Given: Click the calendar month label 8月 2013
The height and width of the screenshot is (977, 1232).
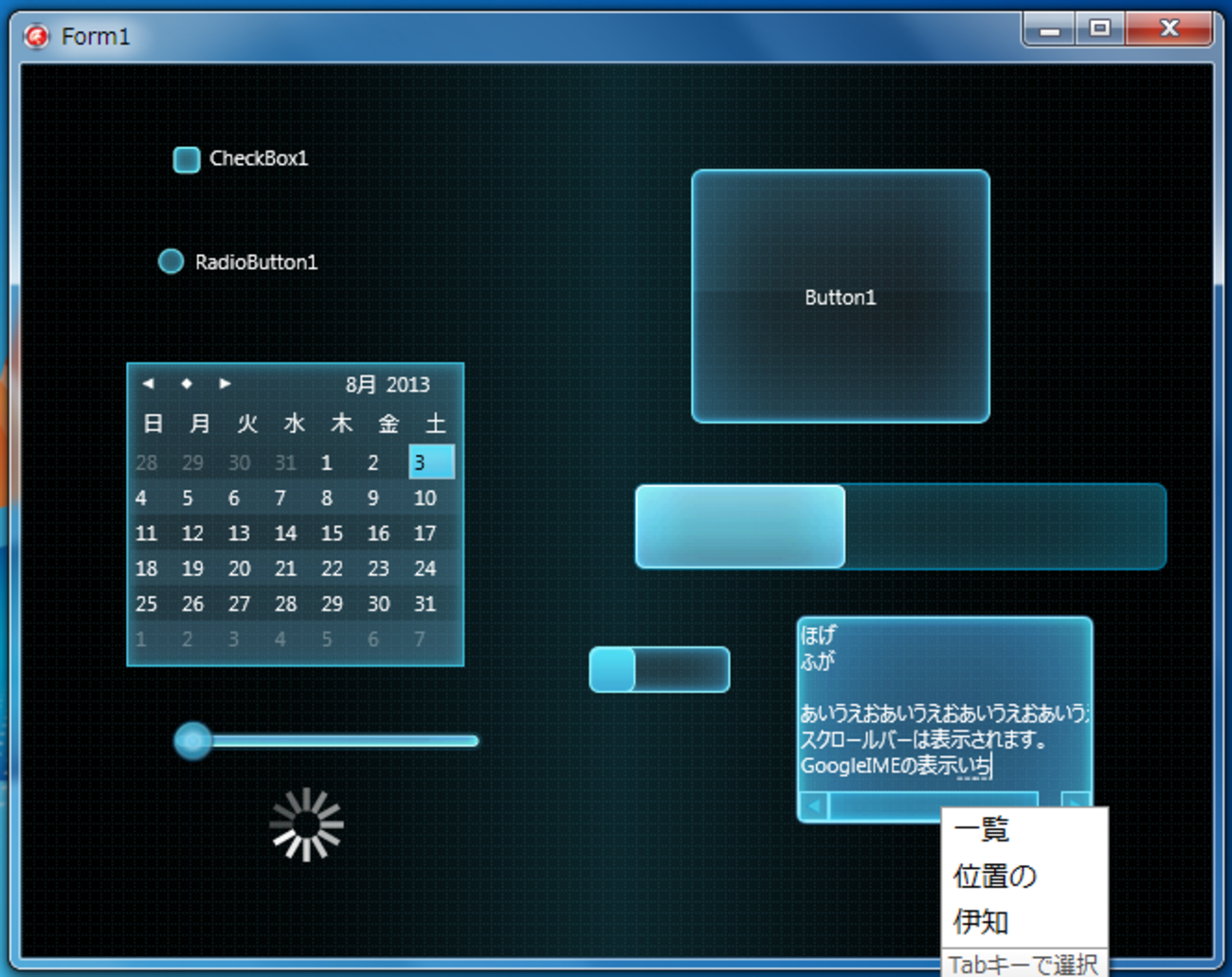Looking at the screenshot, I should click(x=388, y=385).
